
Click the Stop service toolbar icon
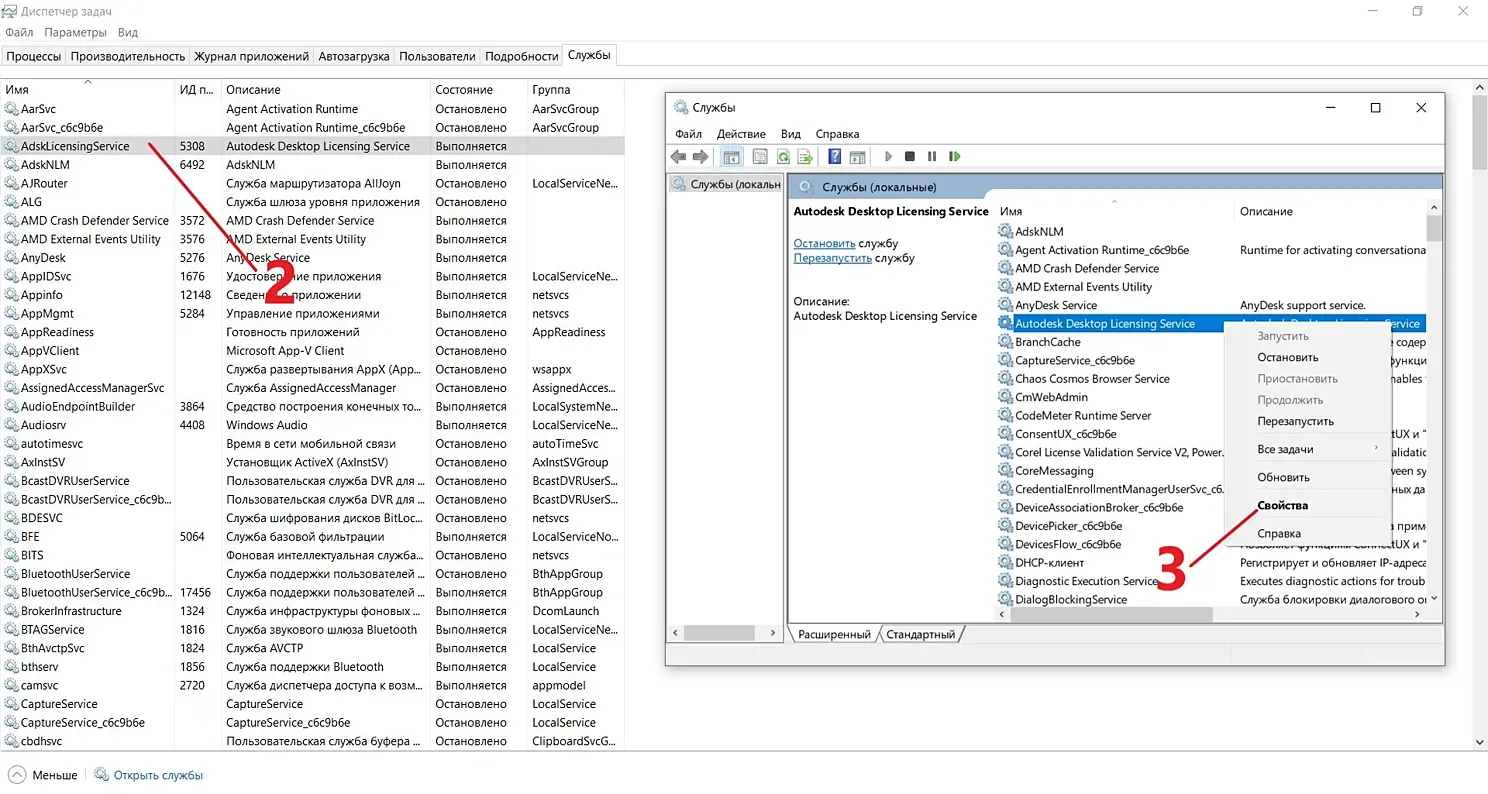909,157
